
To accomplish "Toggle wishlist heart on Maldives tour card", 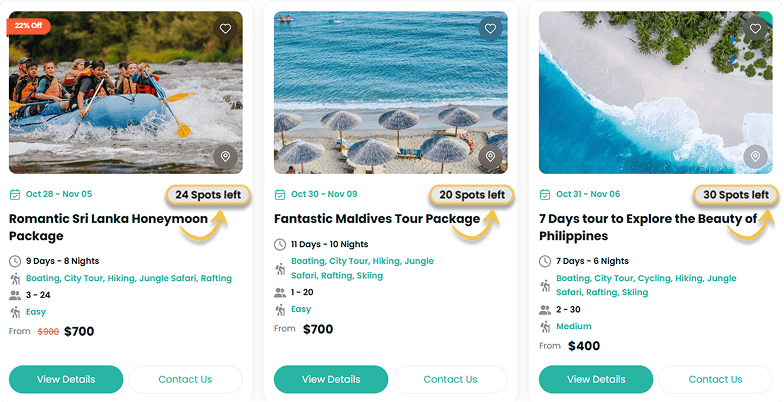I will (x=490, y=29).
